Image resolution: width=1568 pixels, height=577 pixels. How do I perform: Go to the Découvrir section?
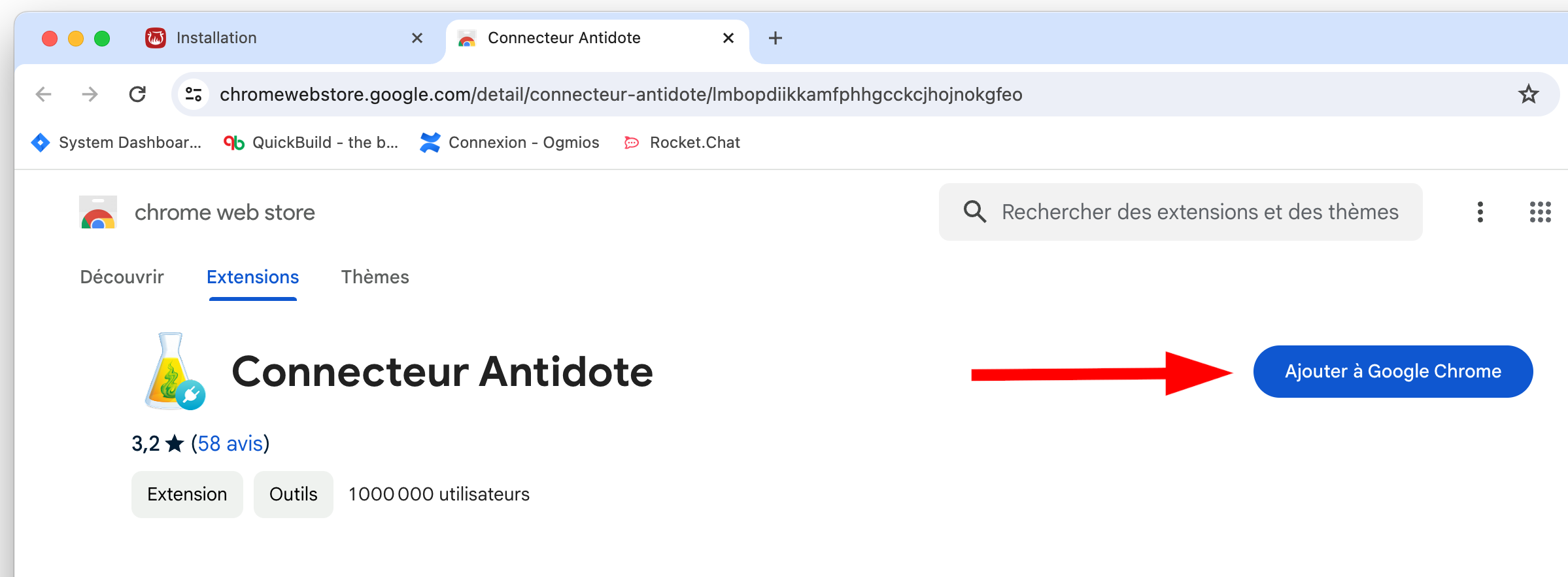(122, 277)
